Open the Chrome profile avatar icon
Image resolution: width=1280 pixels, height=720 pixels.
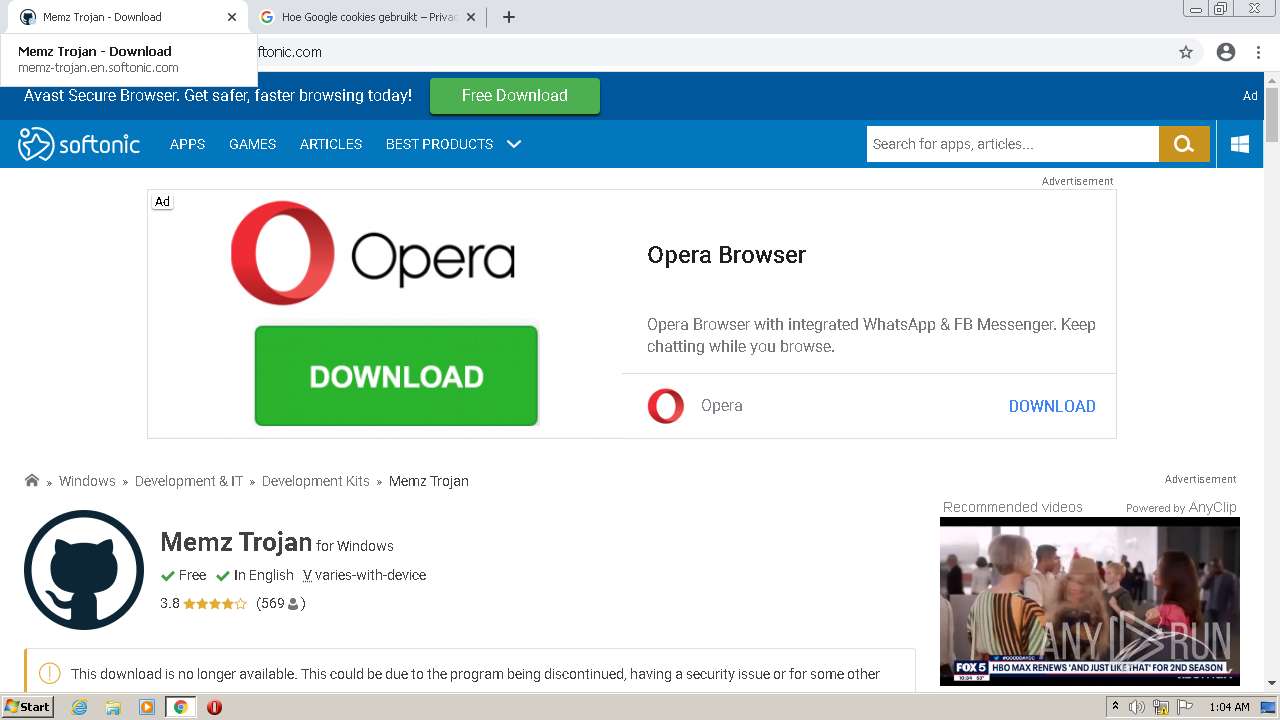(x=1226, y=52)
